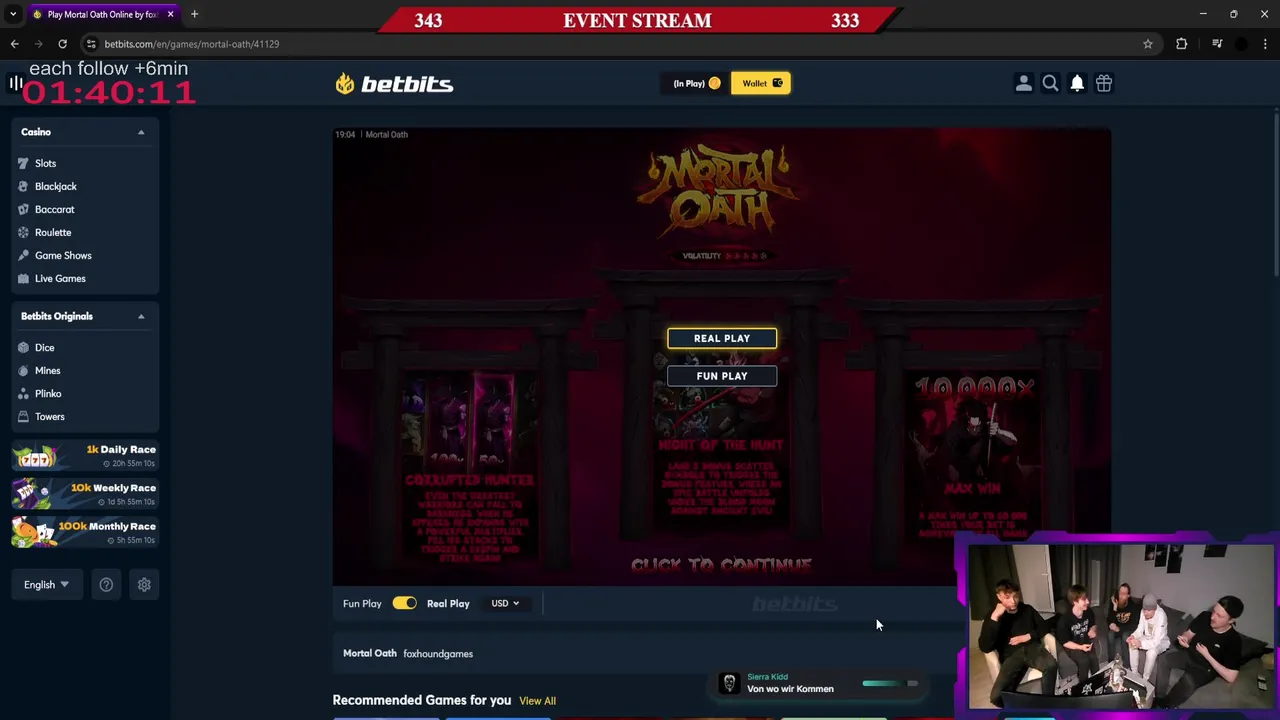
Task: Click the FUN PLAY button
Action: (722, 376)
